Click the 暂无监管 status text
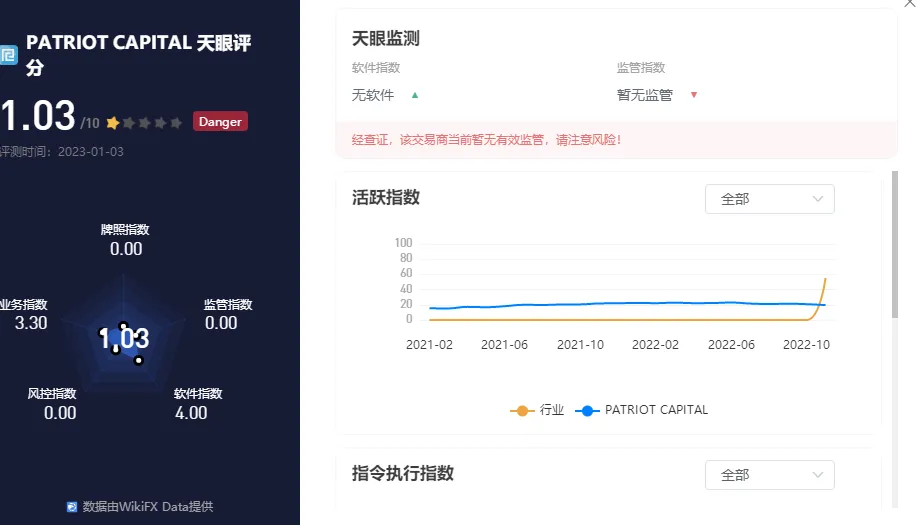Viewport: 919px width, 525px height. pyautogui.click(x=645, y=95)
